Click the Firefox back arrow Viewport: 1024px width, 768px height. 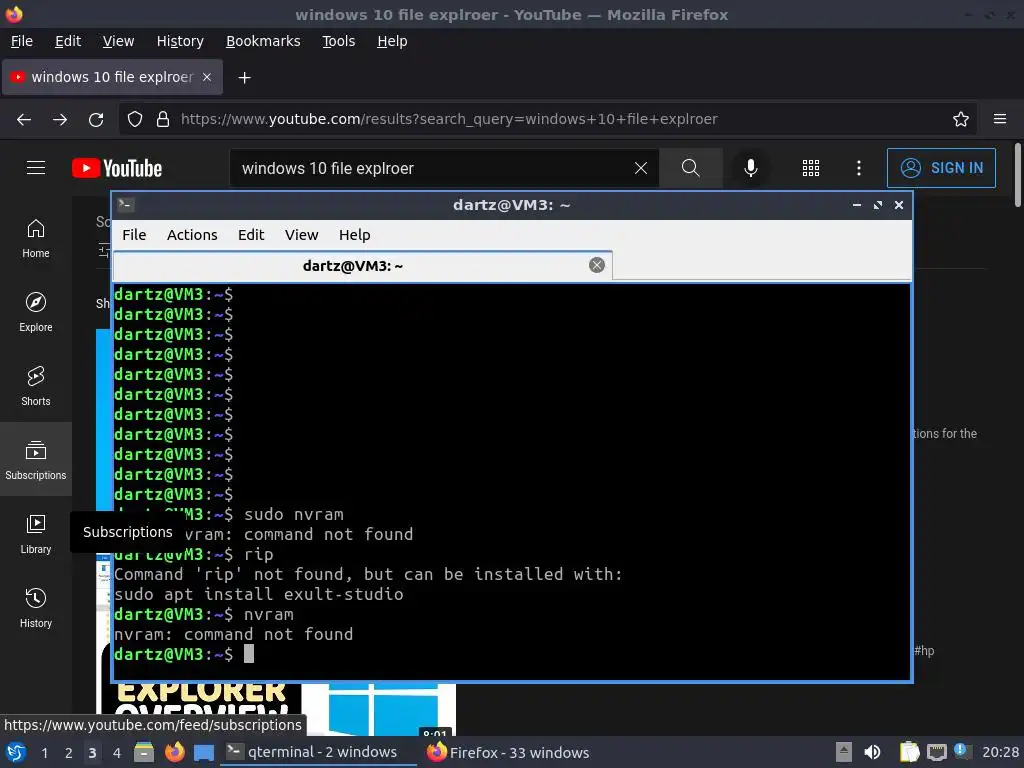click(x=24, y=120)
